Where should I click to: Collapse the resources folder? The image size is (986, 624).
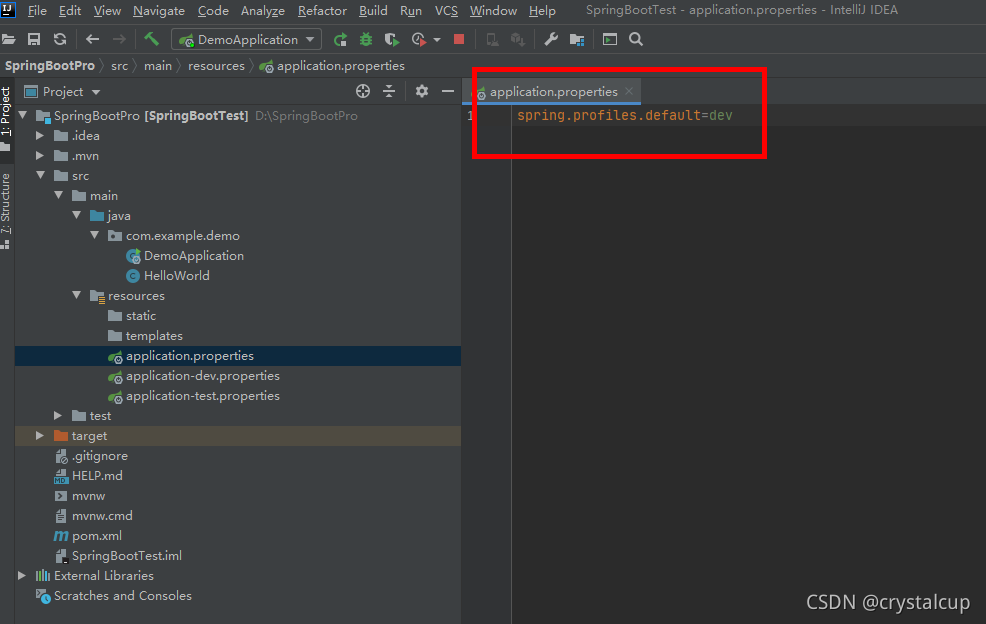(x=77, y=295)
